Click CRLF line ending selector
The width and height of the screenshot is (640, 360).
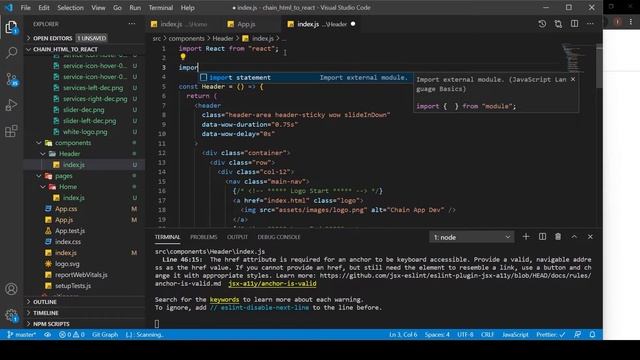pyautogui.click(x=487, y=335)
